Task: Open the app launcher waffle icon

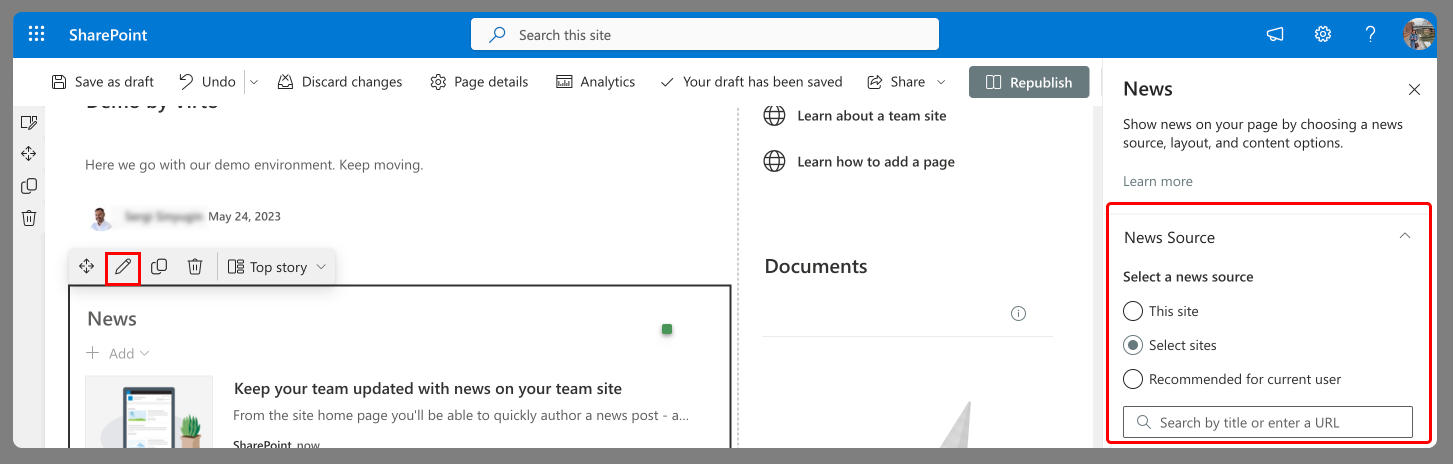Action: click(x=37, y=34)
